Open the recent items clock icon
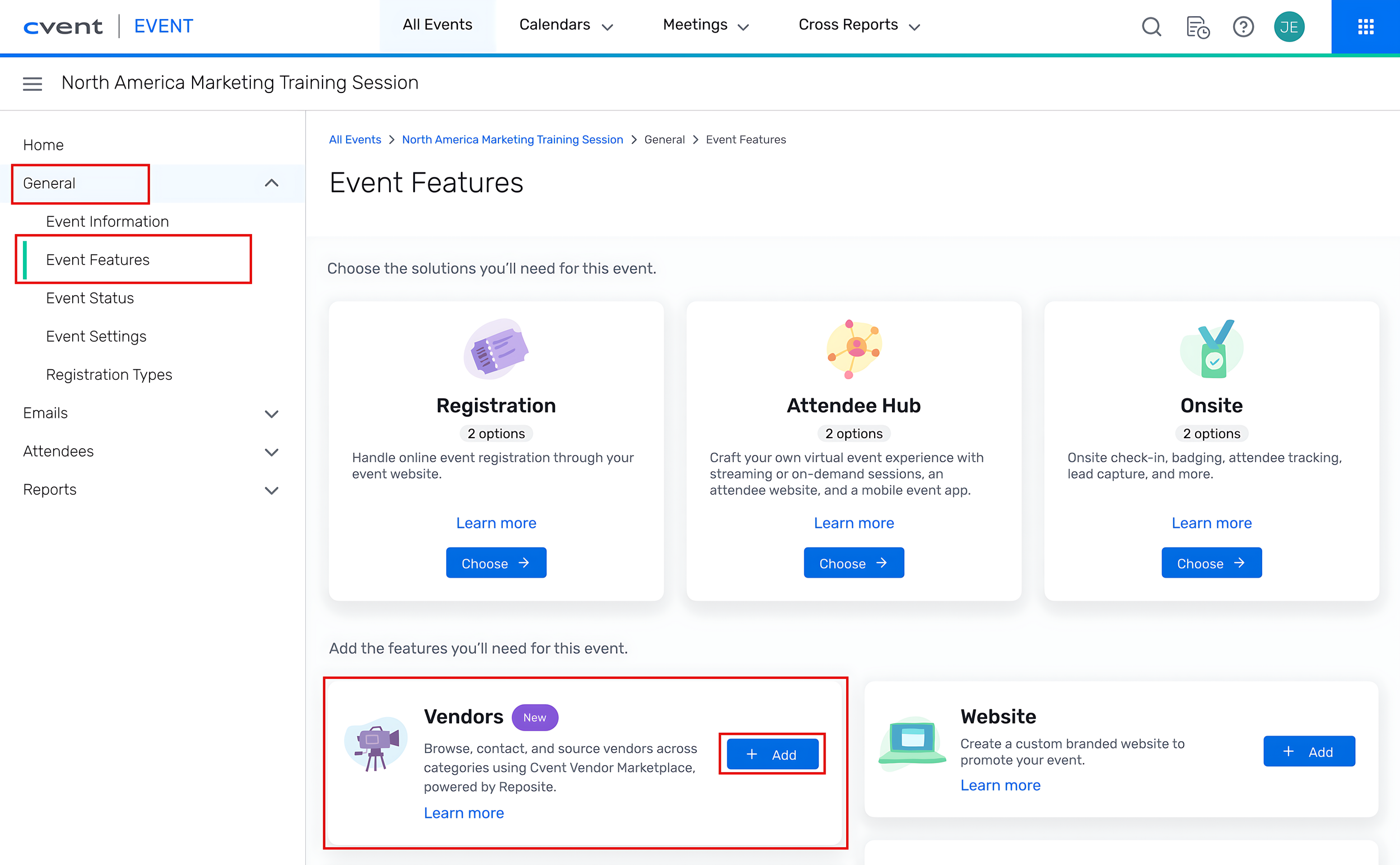The width and height of the screenshot is (1400, 865). pos(1197,26)
